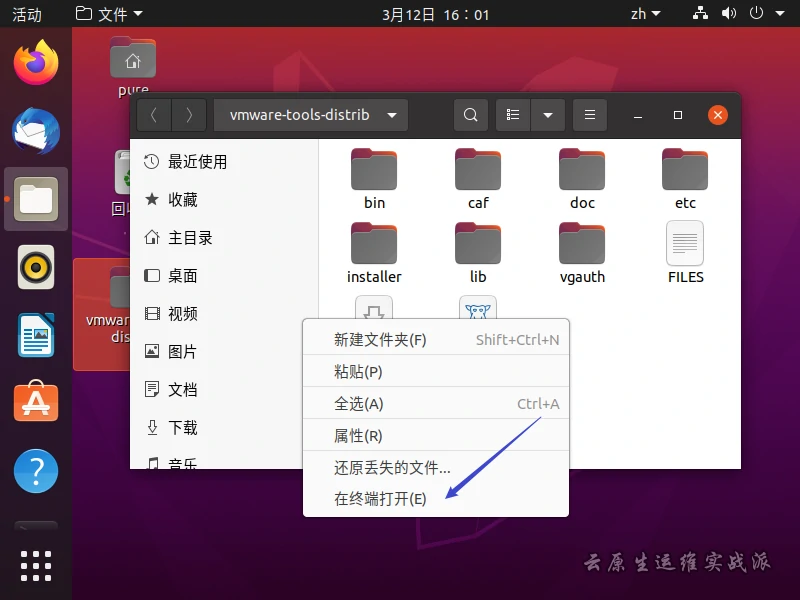Launch Thunderbird mail from the dock
Image resolution: width=800 pixels, height=600 pixels.
(36, 131)
